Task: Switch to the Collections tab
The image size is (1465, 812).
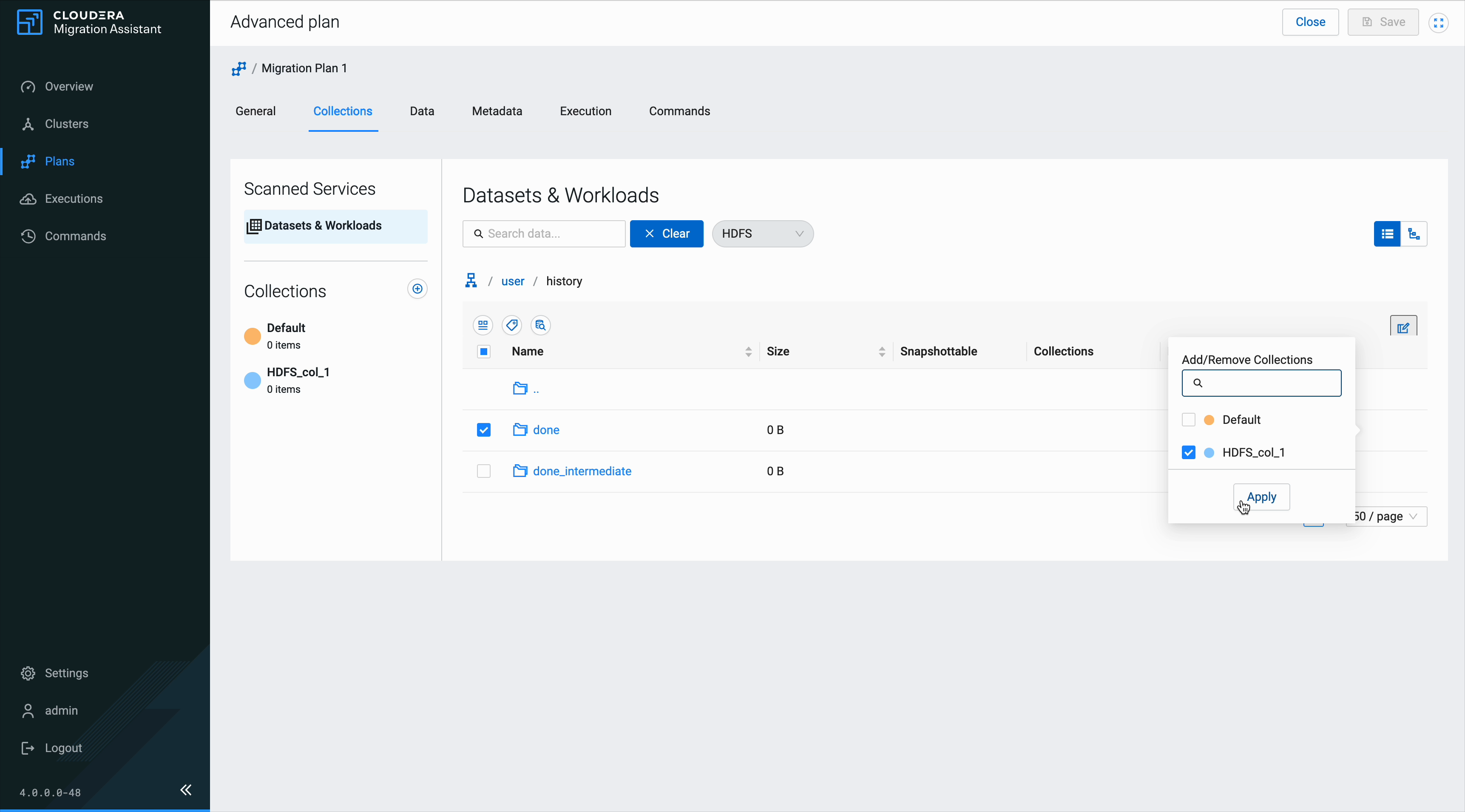Action: [x=343, y=111]
